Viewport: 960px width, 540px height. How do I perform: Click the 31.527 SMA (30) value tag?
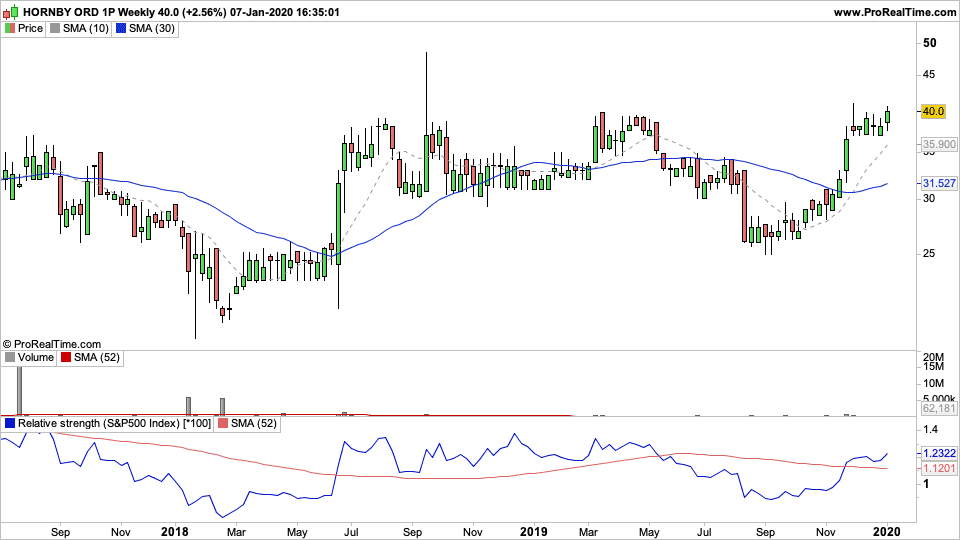pyautogui.click(x=939, y=183)
